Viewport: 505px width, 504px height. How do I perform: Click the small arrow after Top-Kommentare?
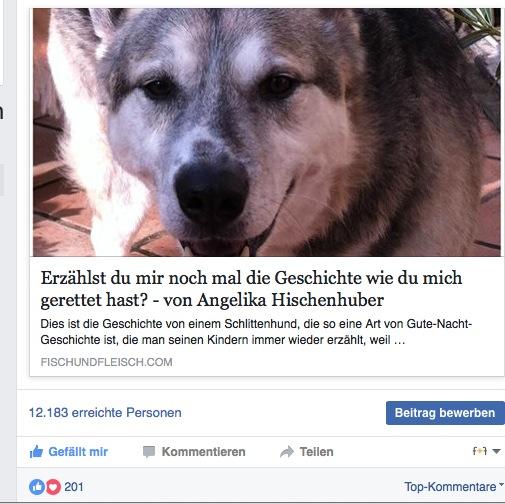[x=501, y=484]
